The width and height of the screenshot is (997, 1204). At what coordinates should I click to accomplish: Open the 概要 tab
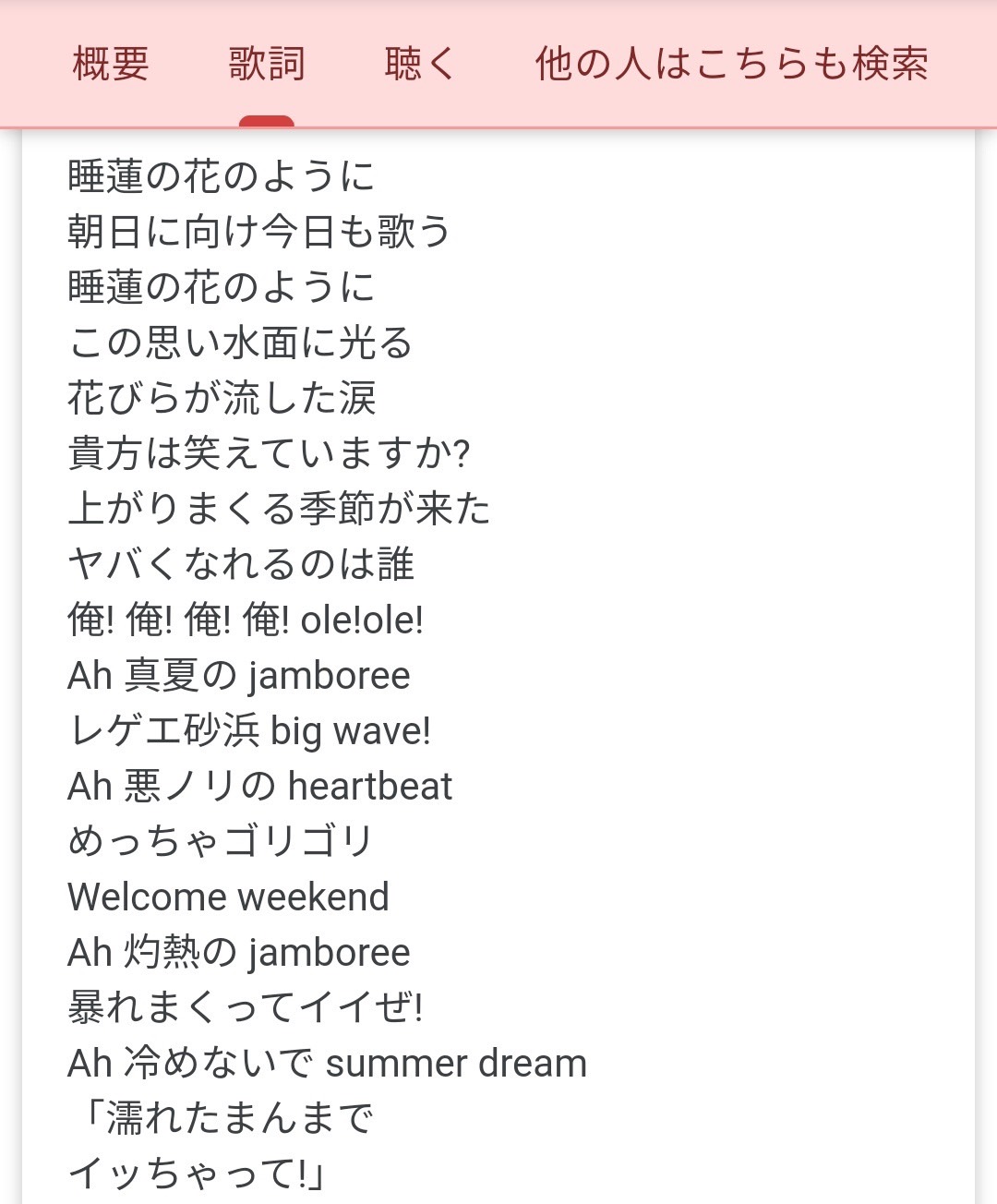coord(111,65)
